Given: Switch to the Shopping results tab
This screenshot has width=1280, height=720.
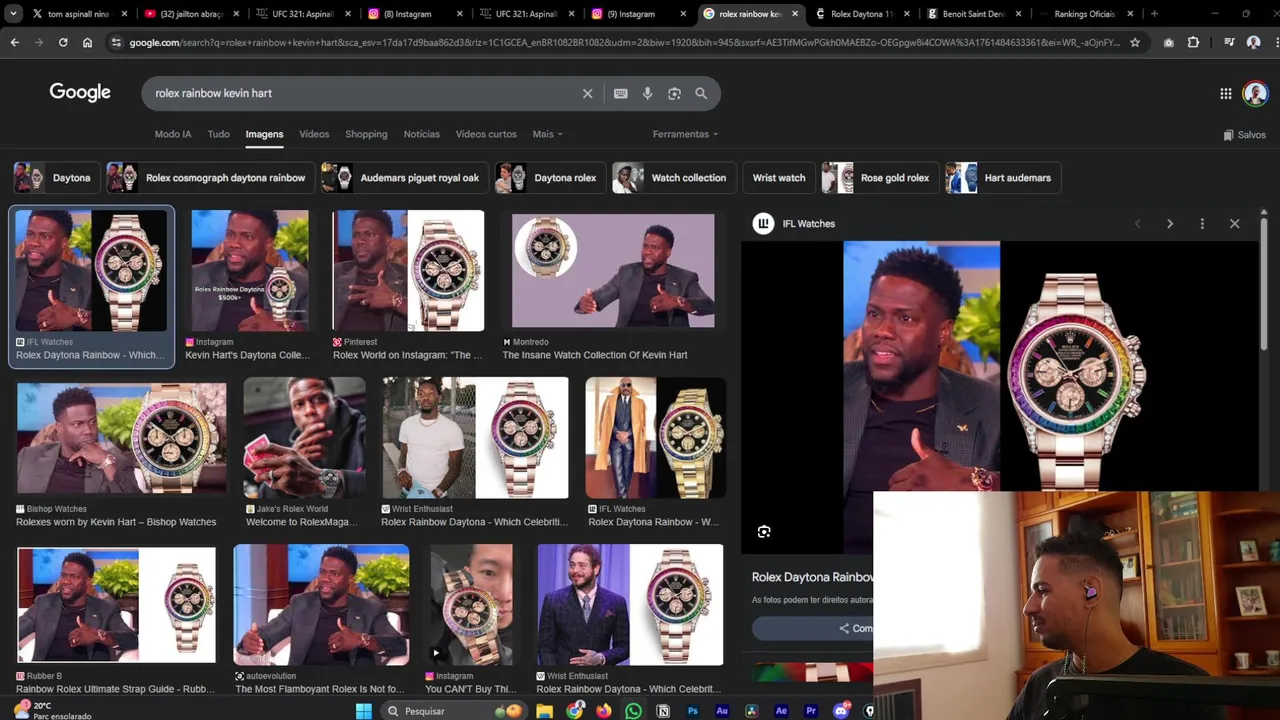Looking at the screenshot, I should click(x=366, y=134).
